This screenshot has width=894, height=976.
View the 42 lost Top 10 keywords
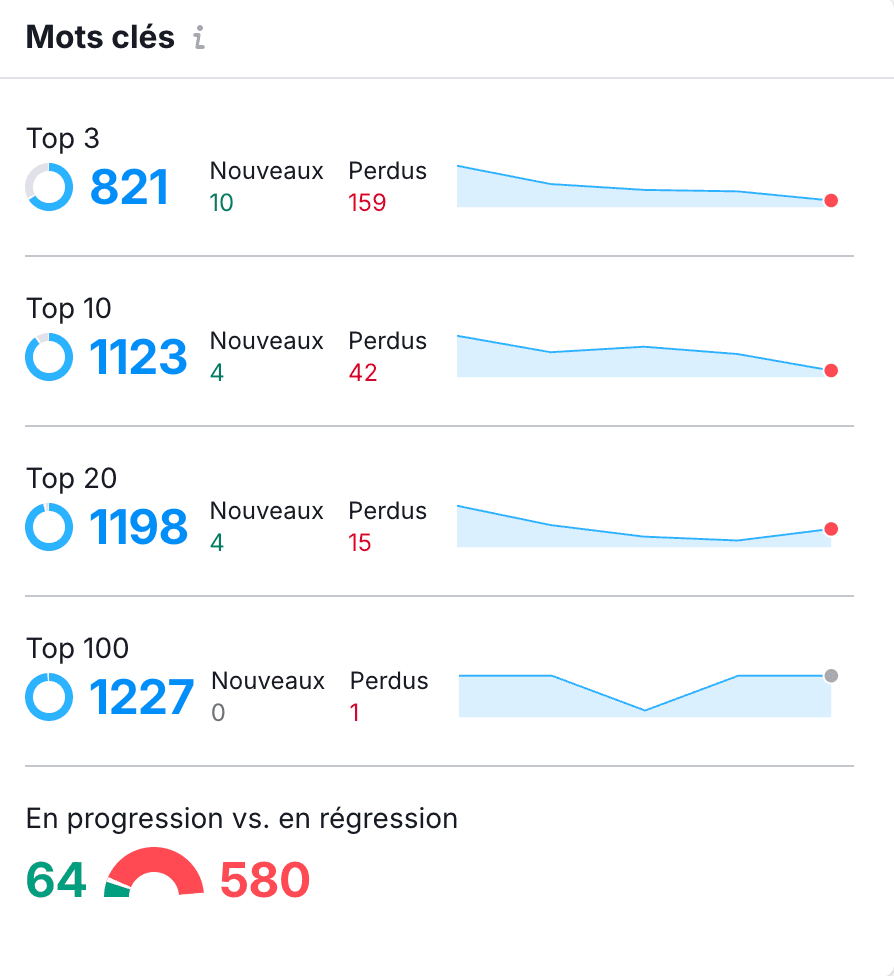pyautogui.click(x=363, y=373)
